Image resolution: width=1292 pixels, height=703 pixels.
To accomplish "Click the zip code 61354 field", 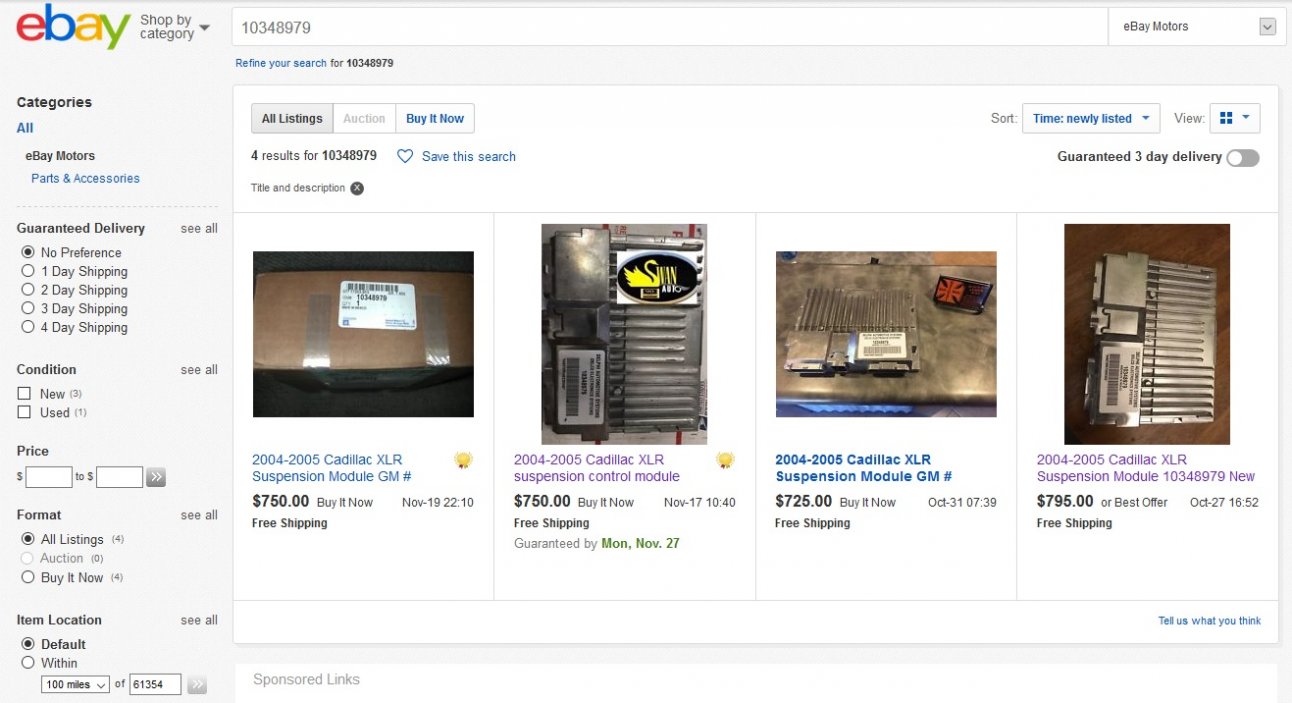I will click(156, 685).
